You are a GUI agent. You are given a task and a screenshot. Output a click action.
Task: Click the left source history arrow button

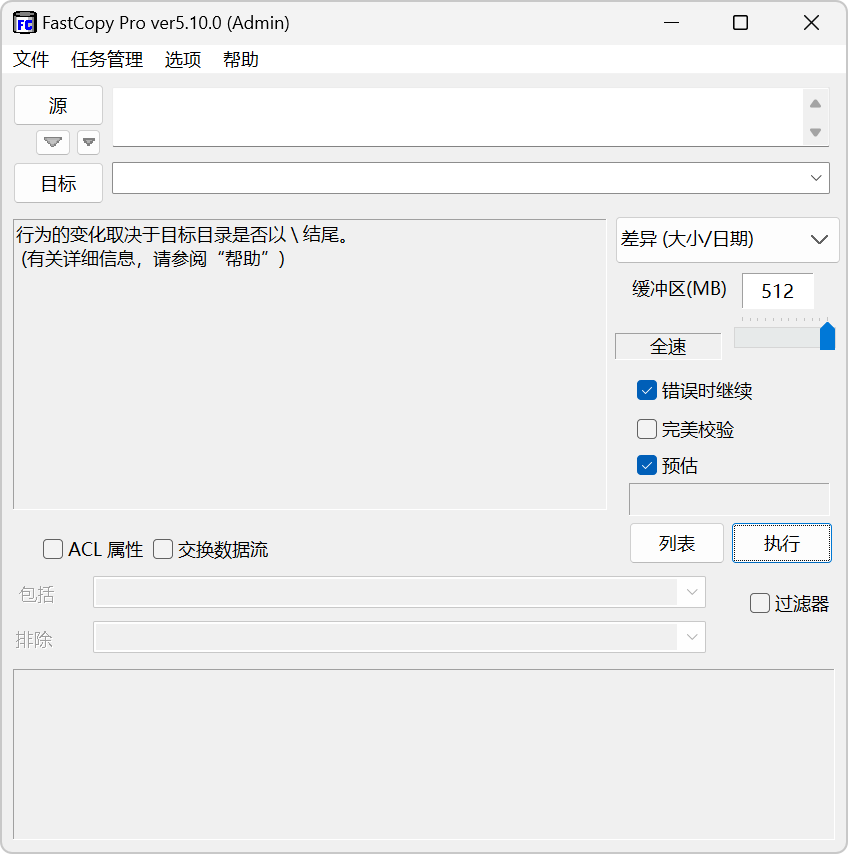coord(52,142)
